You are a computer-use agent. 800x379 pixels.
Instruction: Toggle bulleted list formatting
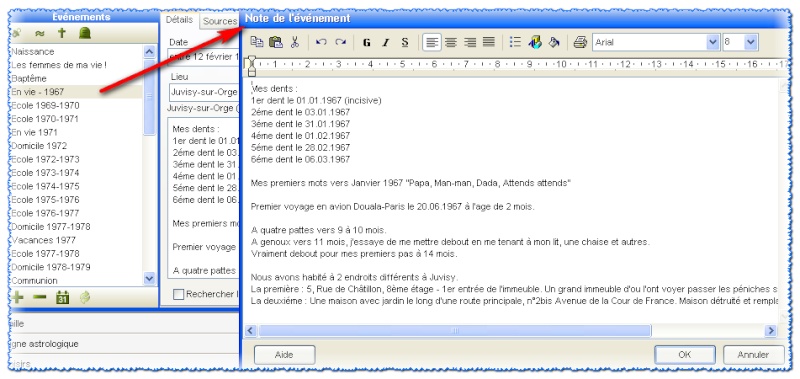515,42
